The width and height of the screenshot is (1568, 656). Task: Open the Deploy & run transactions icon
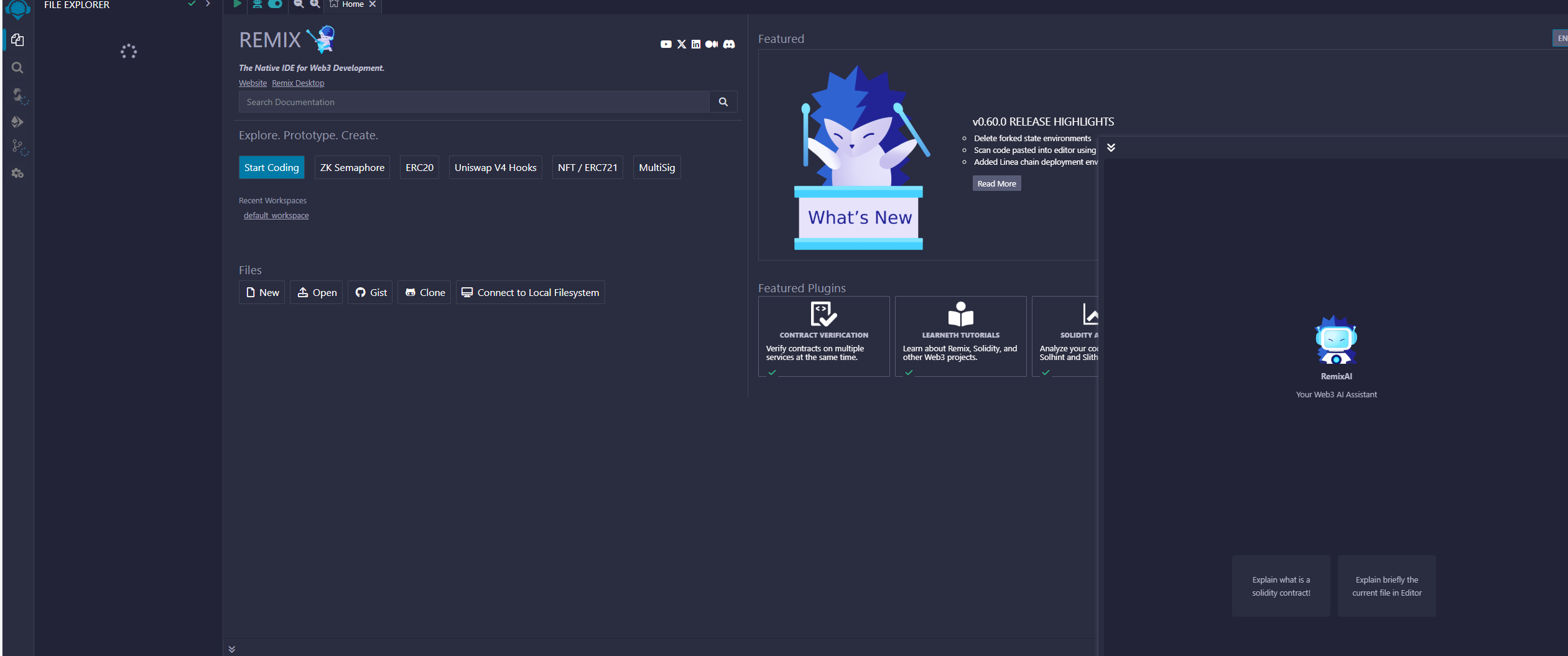pyautogui.click(x=17, y=122)
